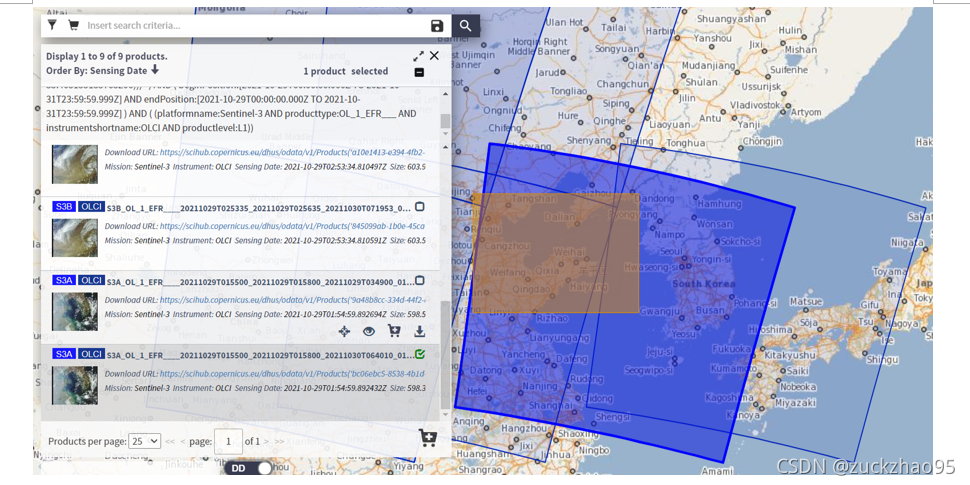Download the S3A 034900 product
This screenshot has height=485, width=970.
(x=419, y=332)
